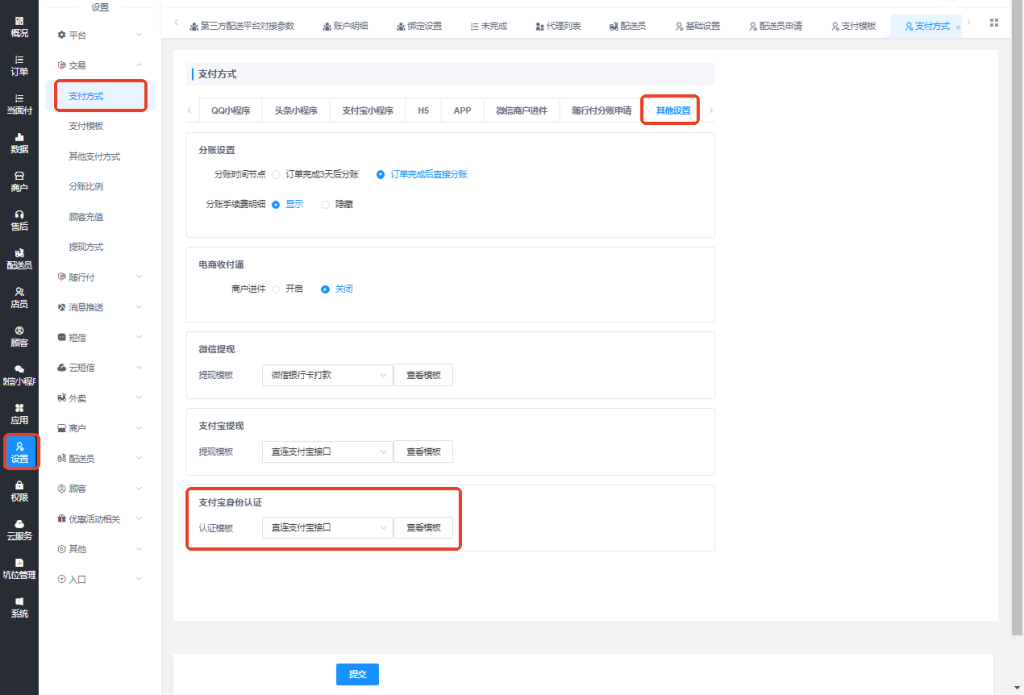This screenshot has width=1024, height=695.
Task: Open 当面付 in the dark sidebar
Action: pos(19,104)
